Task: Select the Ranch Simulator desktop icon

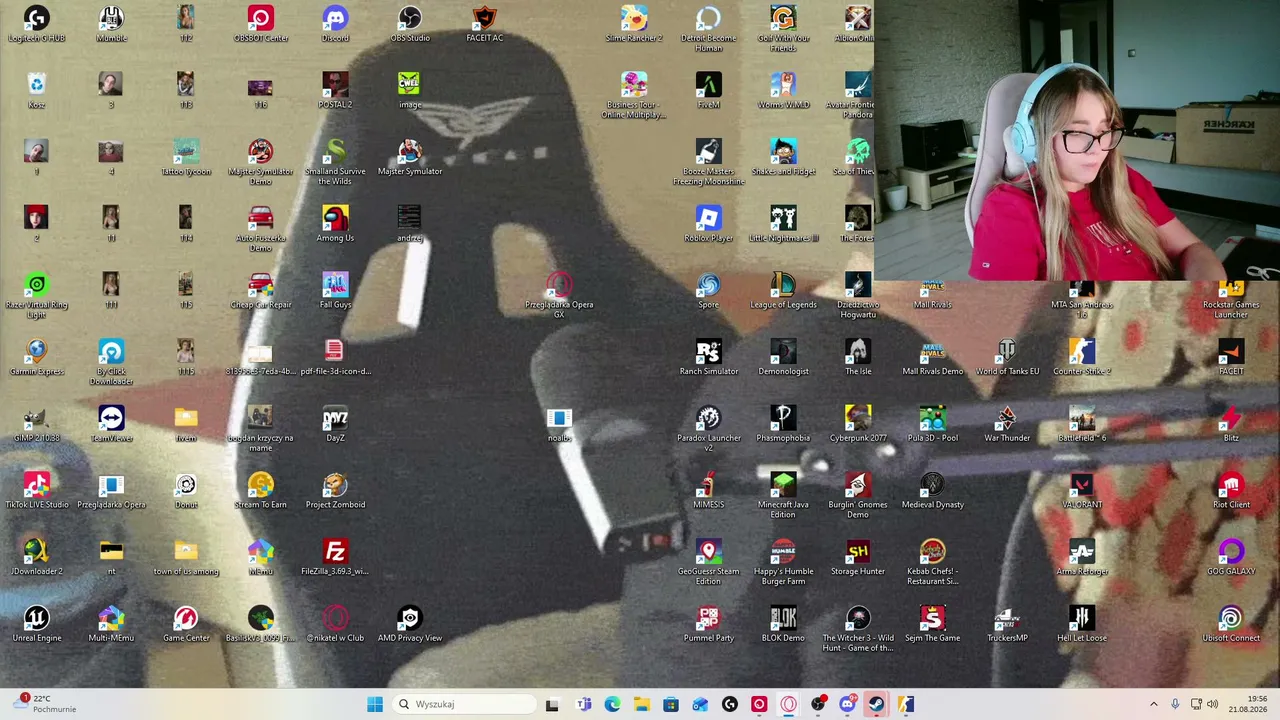Action: click(708, 358)
